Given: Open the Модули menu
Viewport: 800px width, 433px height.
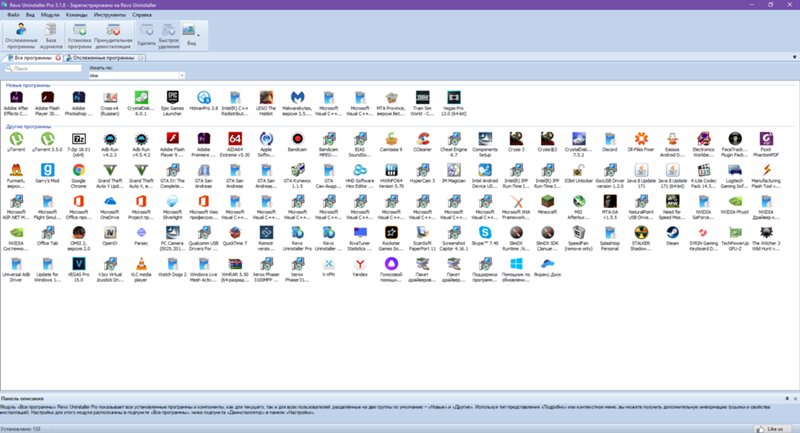Looking at the screenshot, I should click(50, 15).
